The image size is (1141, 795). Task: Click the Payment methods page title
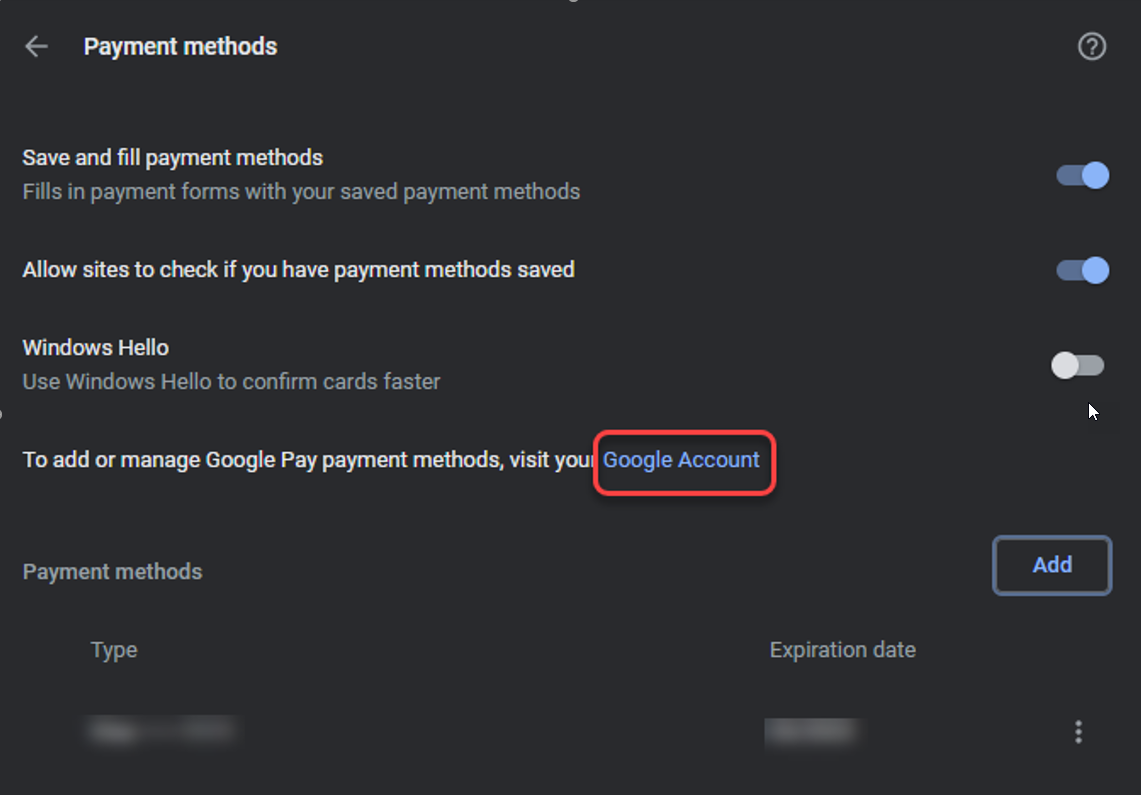(180, 47)
